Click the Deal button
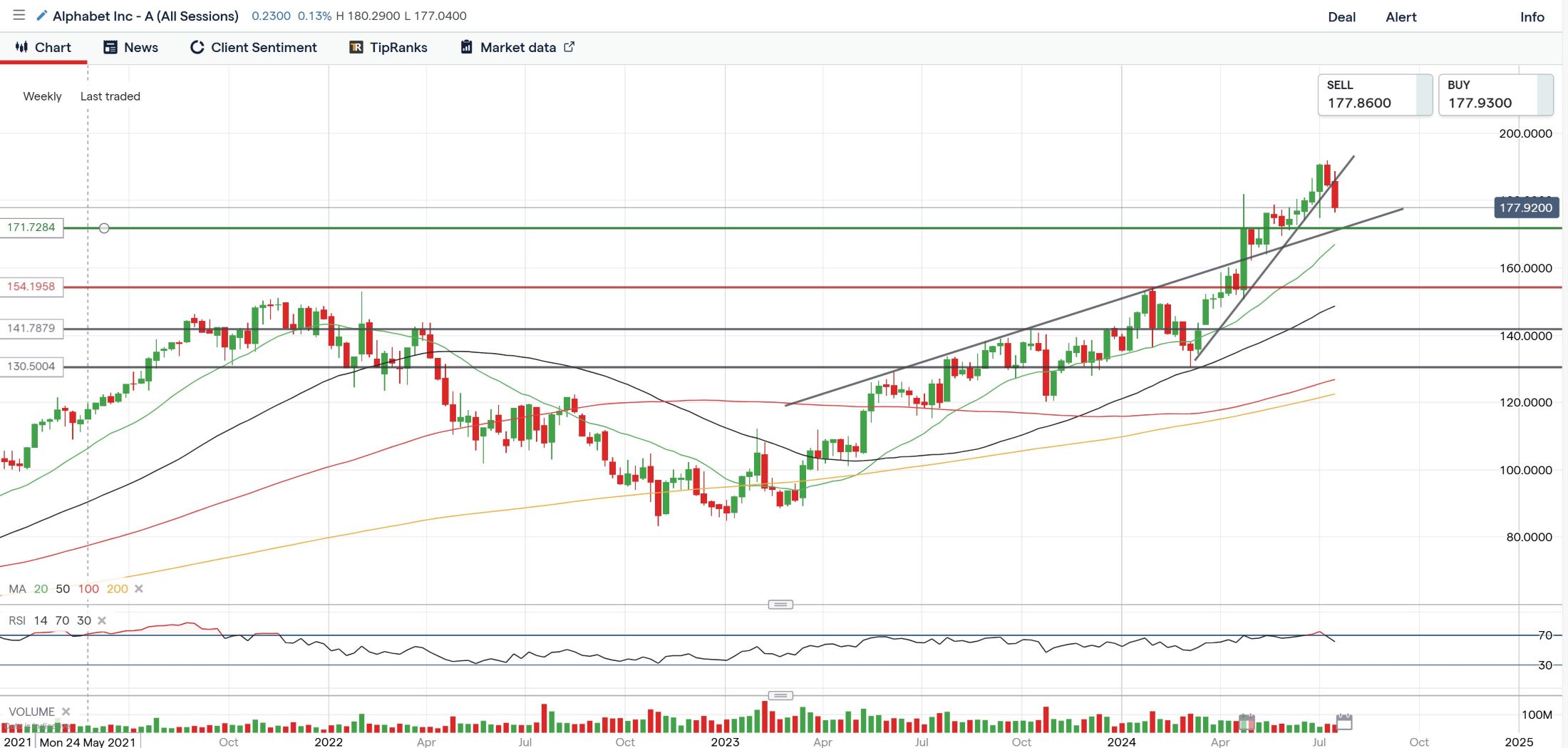The width and height of the screenshot is (1568, 748). click(1341, 17)
